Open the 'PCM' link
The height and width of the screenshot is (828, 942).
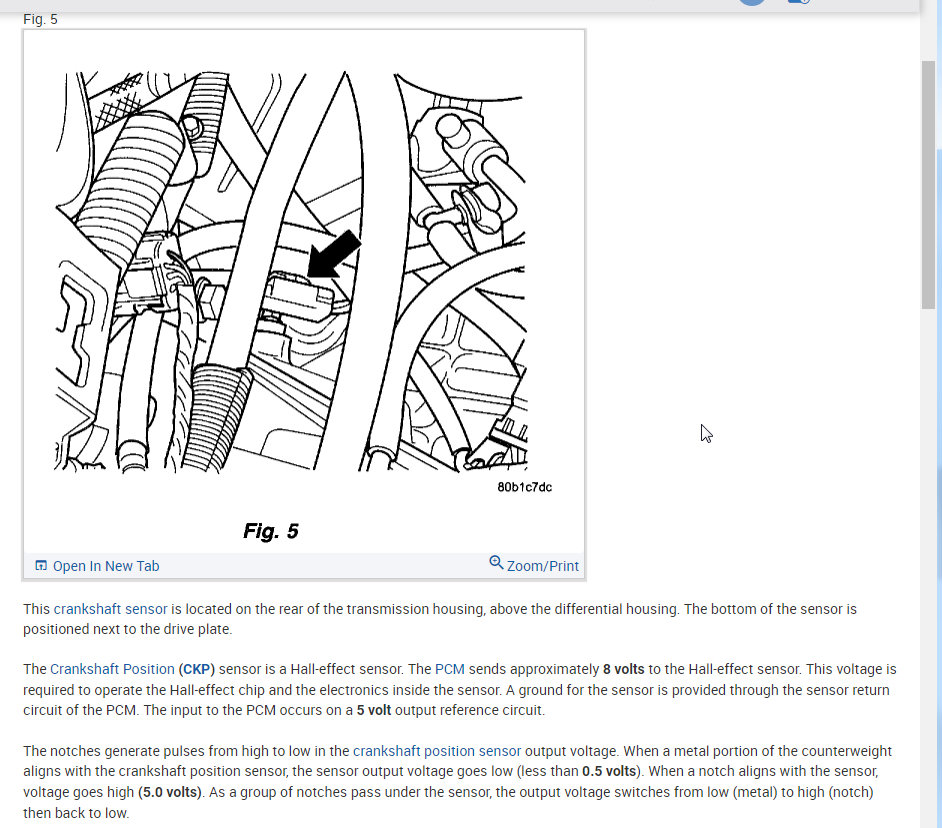[x=449, y=669]
